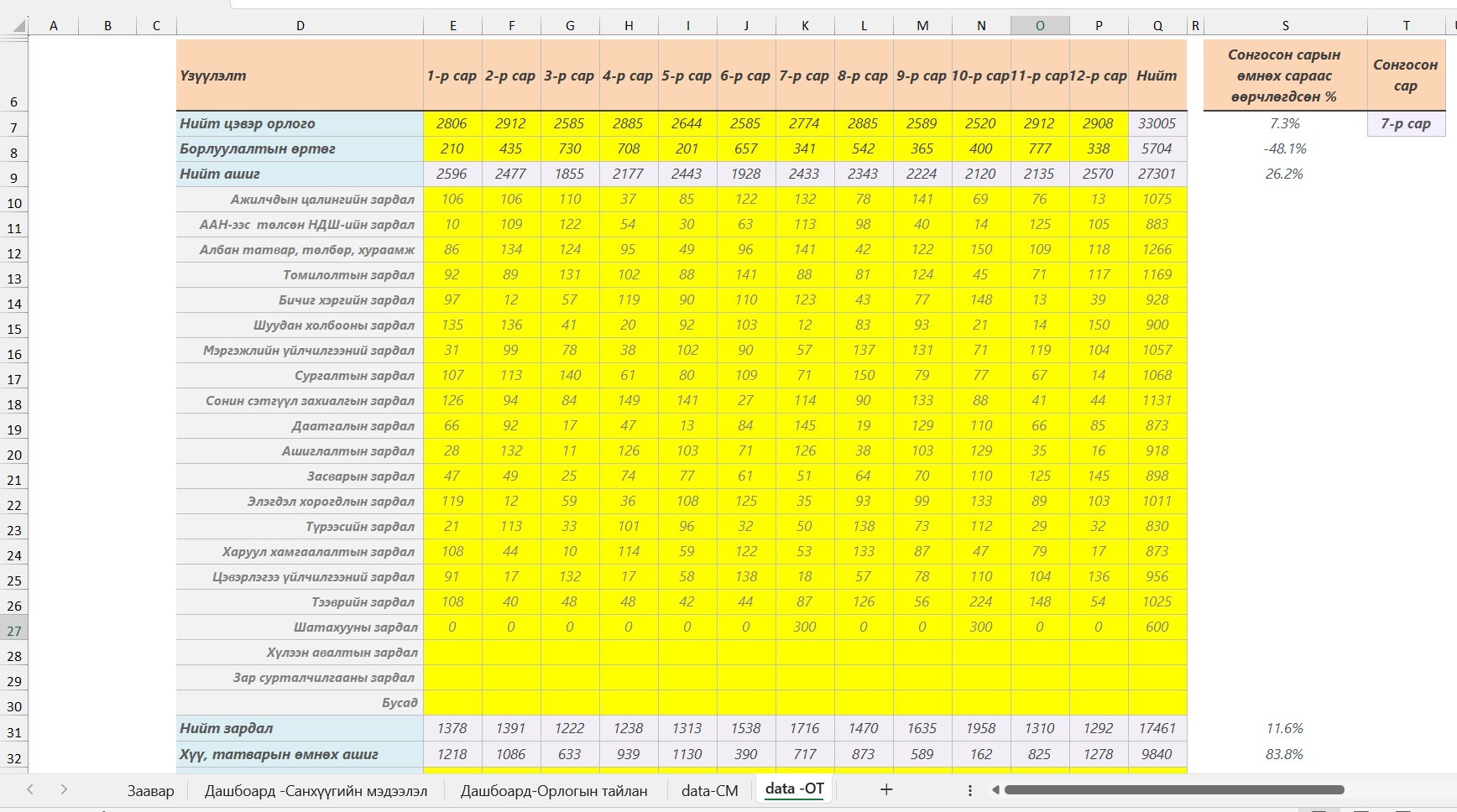Switch to Дашбоард -Санхүүгийн мэдээлэл tab
Image resolution: width=1457 pixels, height=812 pixels.
pyautogui.click(x=316, y=790)
